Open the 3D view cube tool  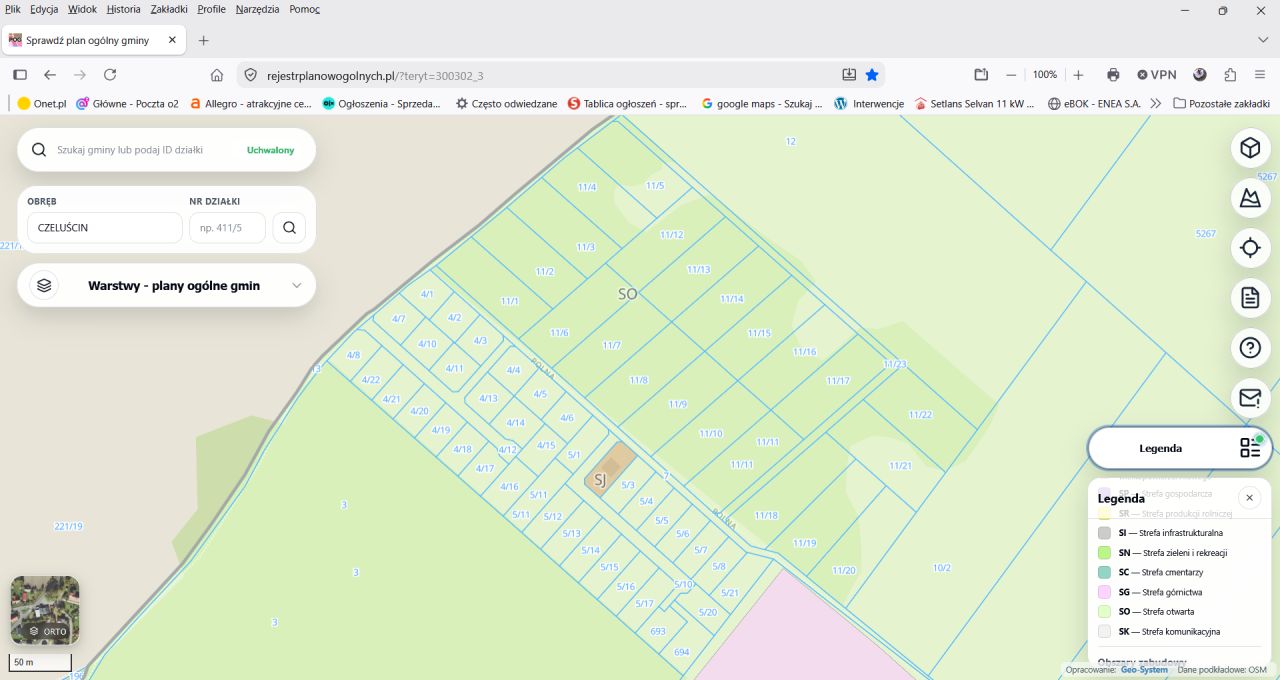click(x=1250, y=148)
